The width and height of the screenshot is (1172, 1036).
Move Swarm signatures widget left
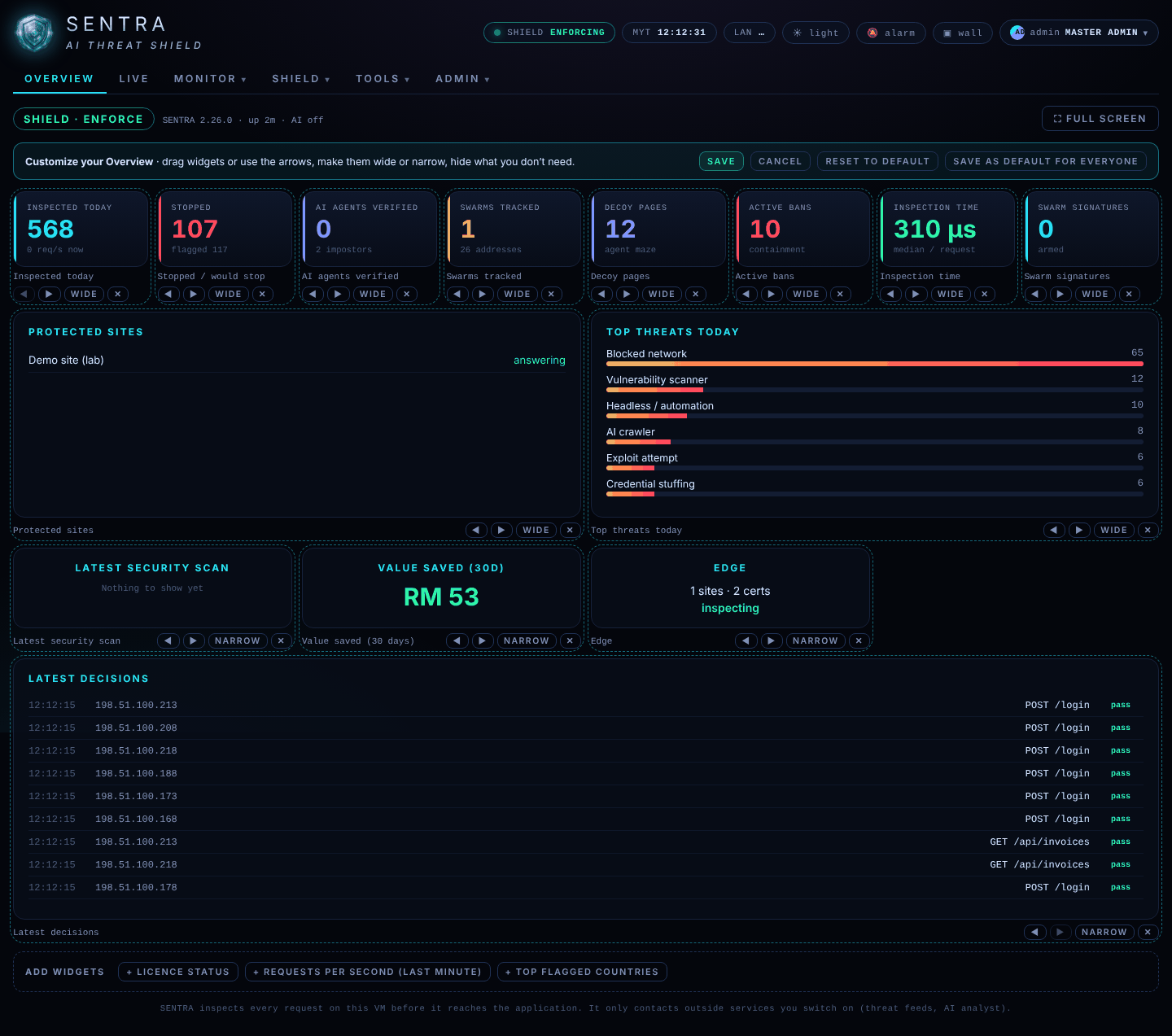pos(1035,294)
